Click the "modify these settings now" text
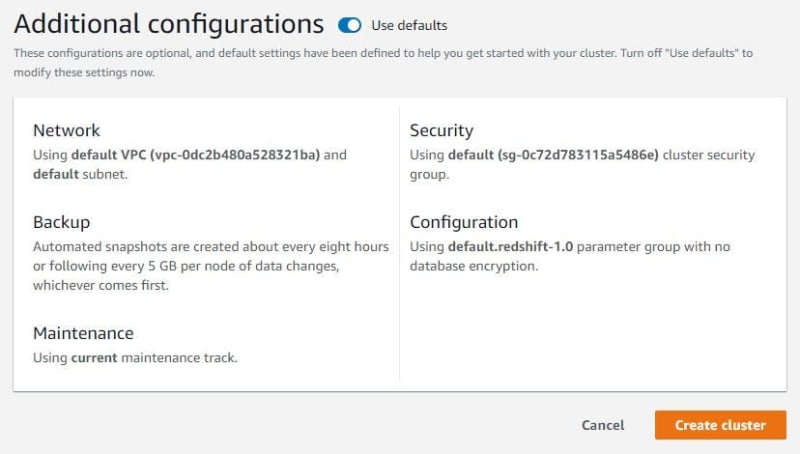This screenshot has width=800, height=454. tap(84, 72)
